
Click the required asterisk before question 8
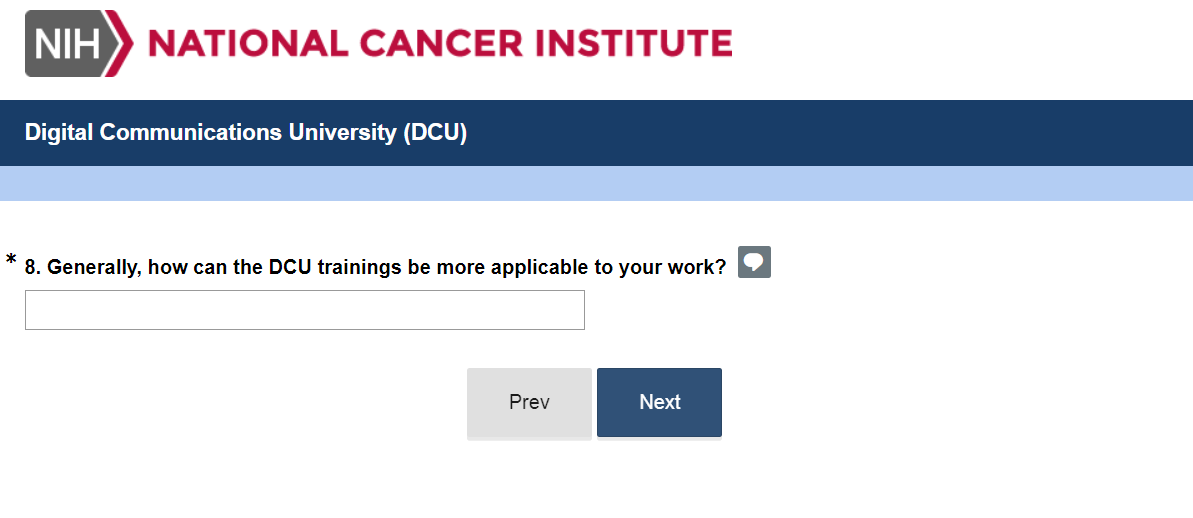click(x=11, y=261)
